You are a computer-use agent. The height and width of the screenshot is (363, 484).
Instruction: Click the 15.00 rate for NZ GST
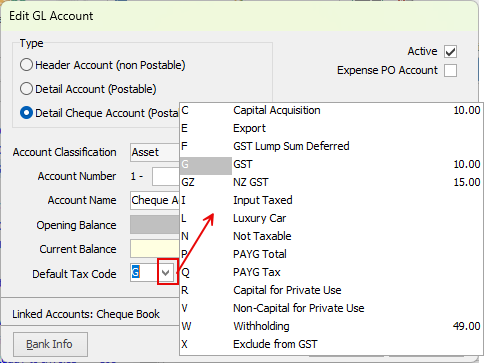(x=467, y=182)
